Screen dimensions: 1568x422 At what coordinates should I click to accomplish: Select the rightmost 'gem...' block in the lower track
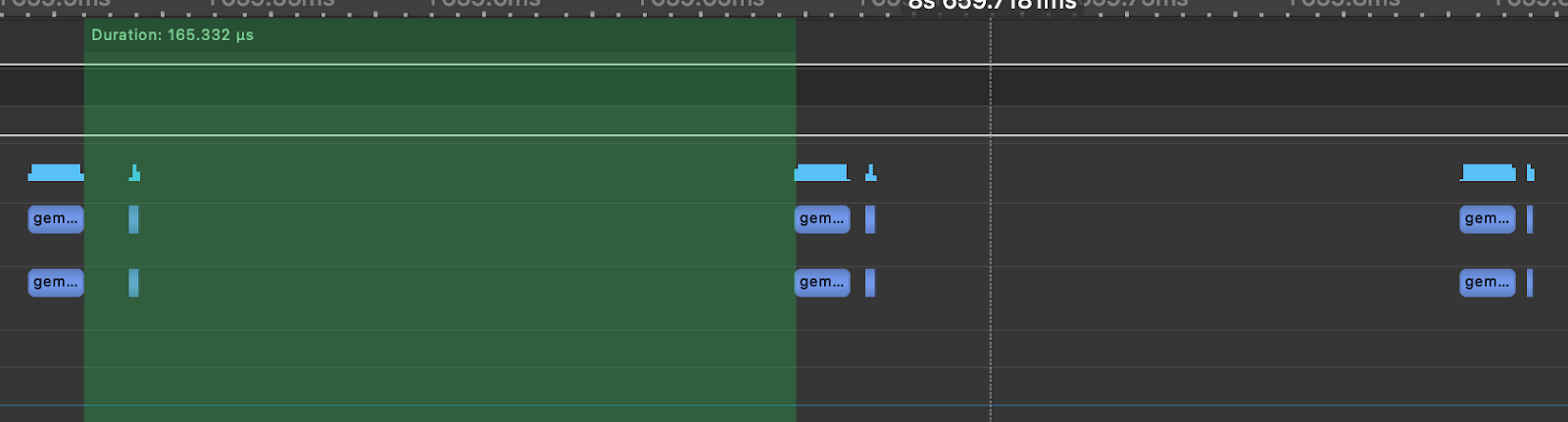(x=1487, y=282)
